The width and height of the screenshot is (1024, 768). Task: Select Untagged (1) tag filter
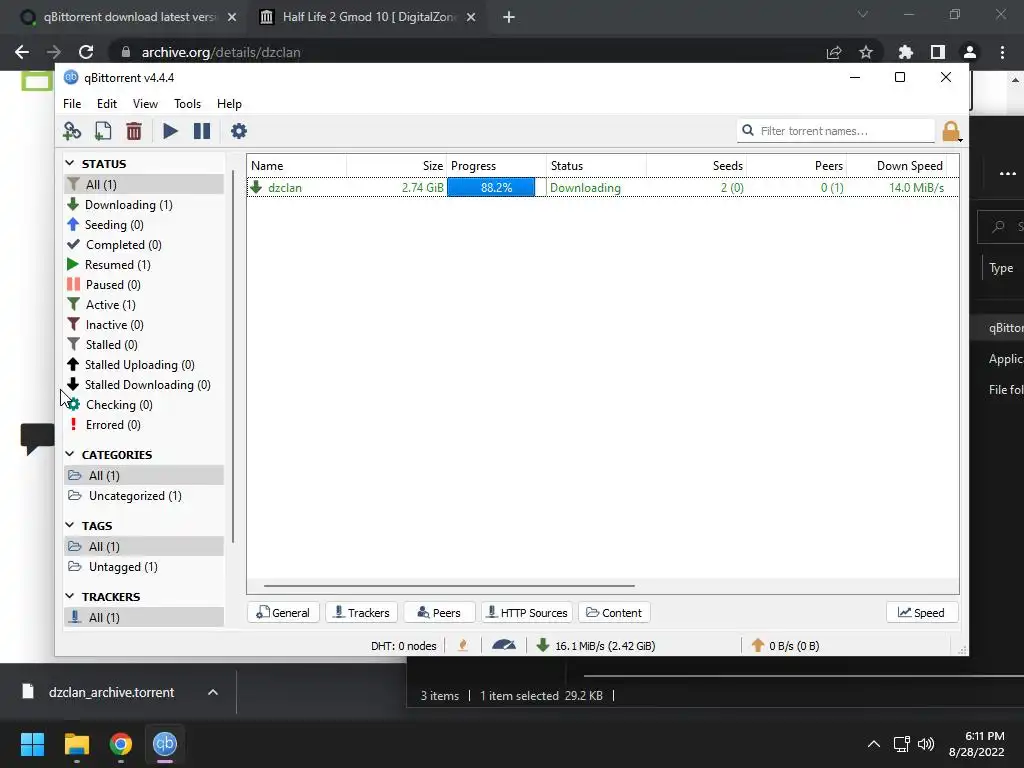123,567
